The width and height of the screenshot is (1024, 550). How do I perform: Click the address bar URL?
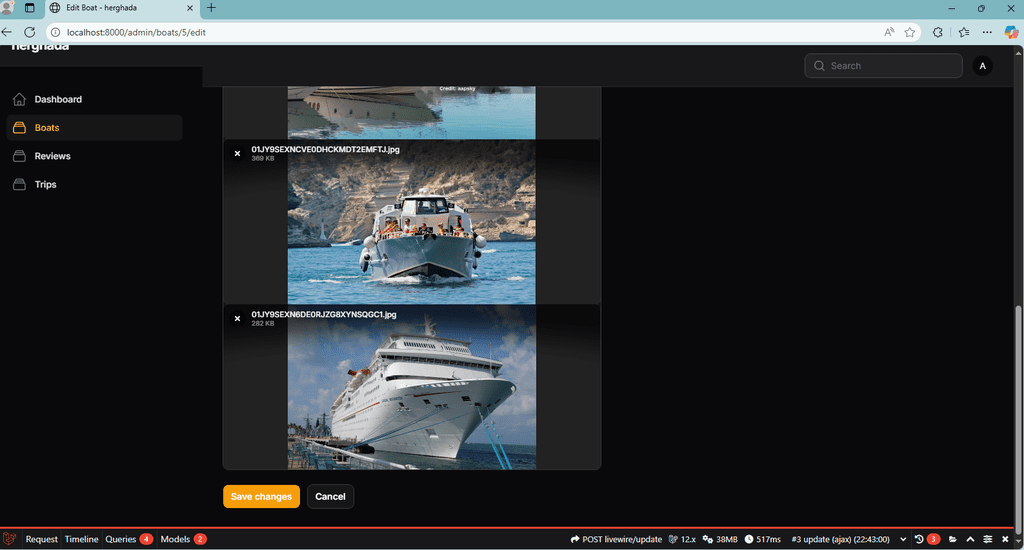coord(136,33)
